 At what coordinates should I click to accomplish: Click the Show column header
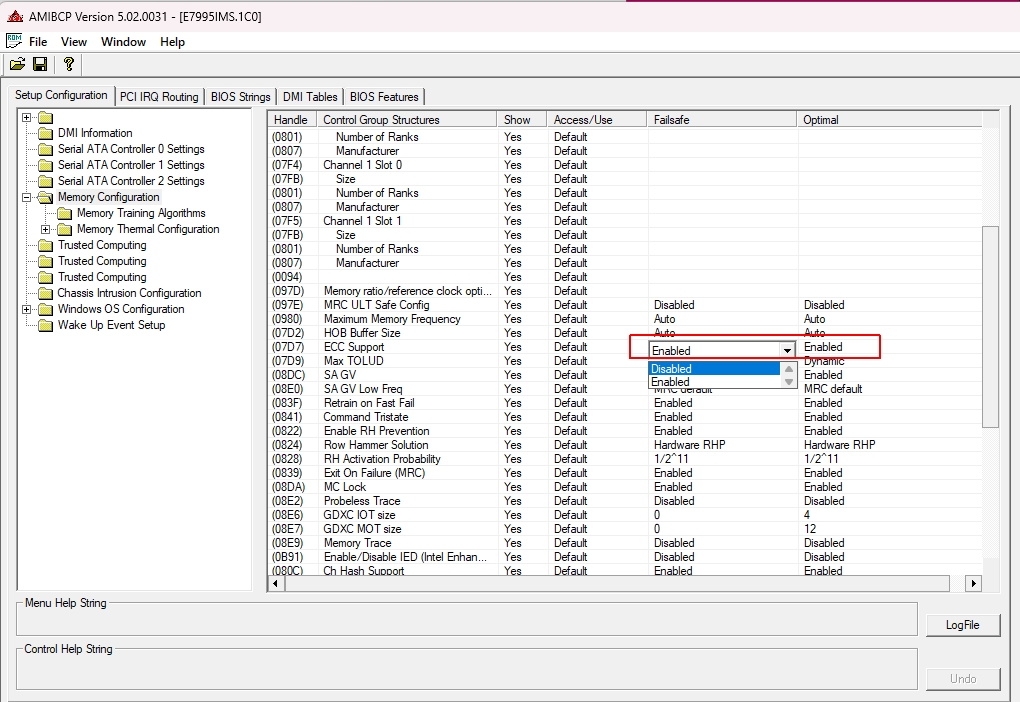[x=522, y=120]
